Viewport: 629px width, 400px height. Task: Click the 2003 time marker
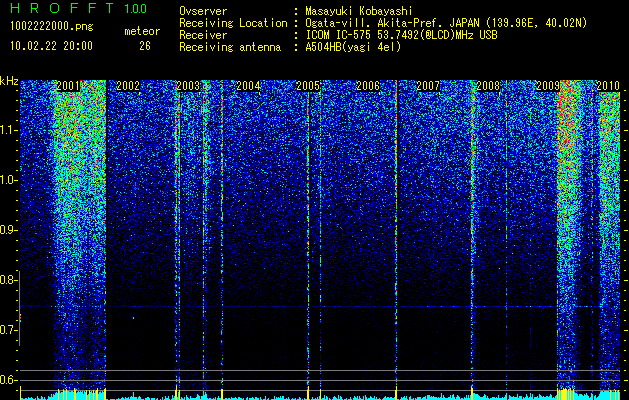click(188, 86)
